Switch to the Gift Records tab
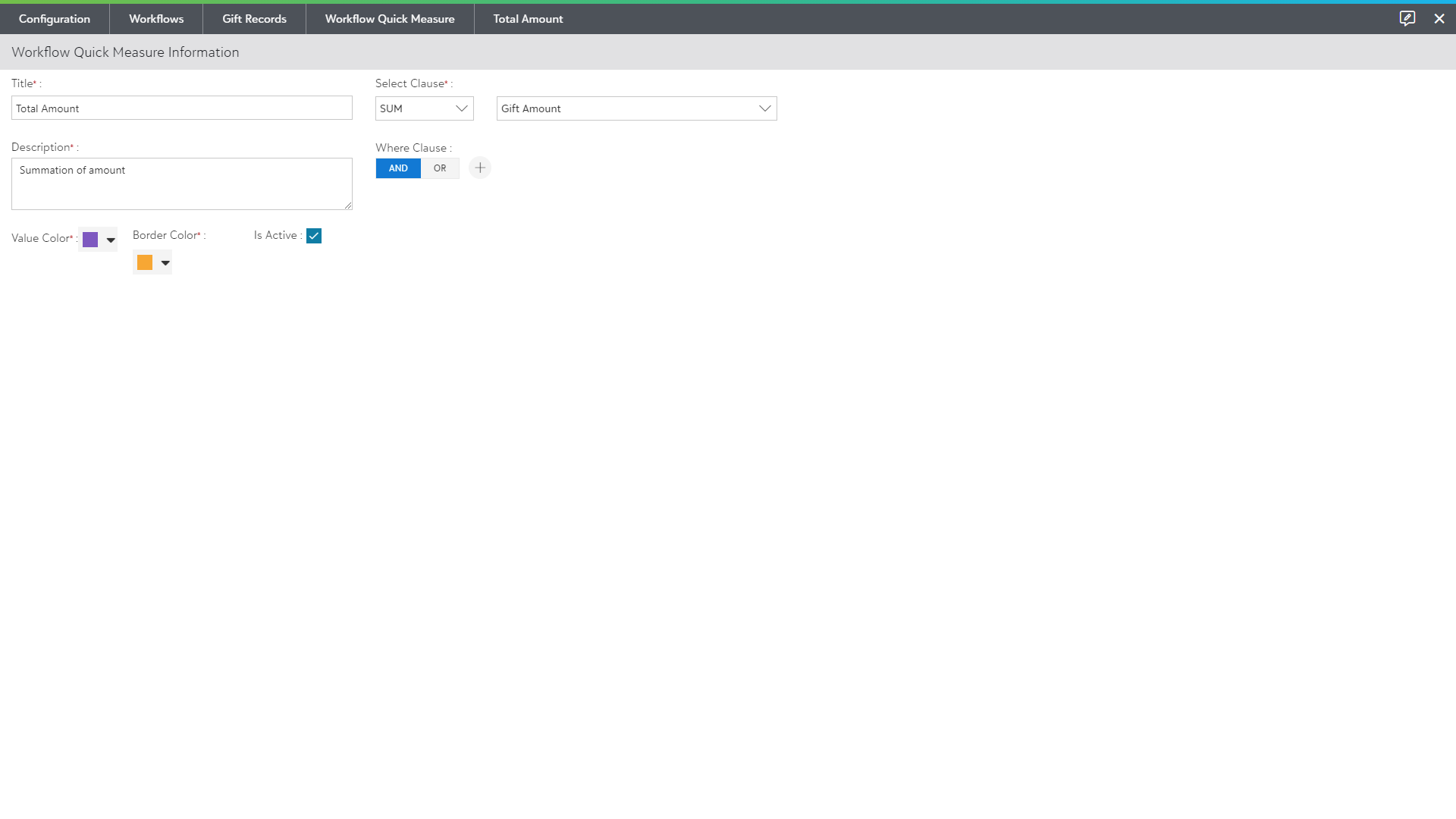This screenshot has width=1456, height=819. tap(254, 19)
